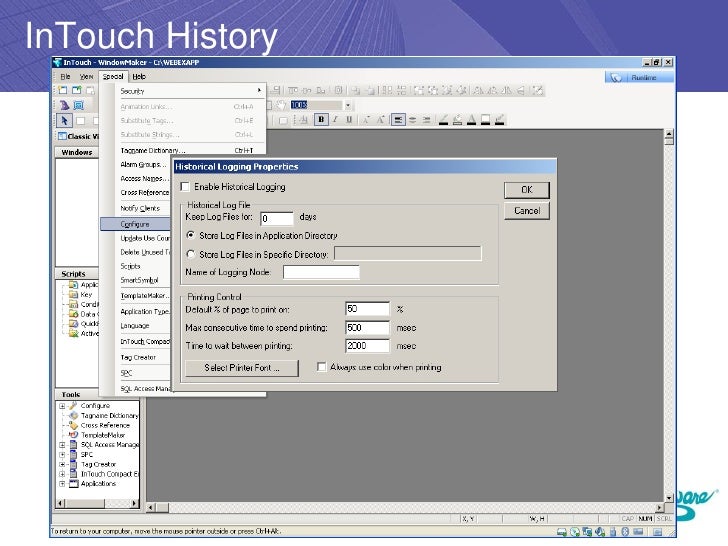Click the fill color toolbar icon
This screenshot has width=728, height=546.
click(x=457, y=120)
